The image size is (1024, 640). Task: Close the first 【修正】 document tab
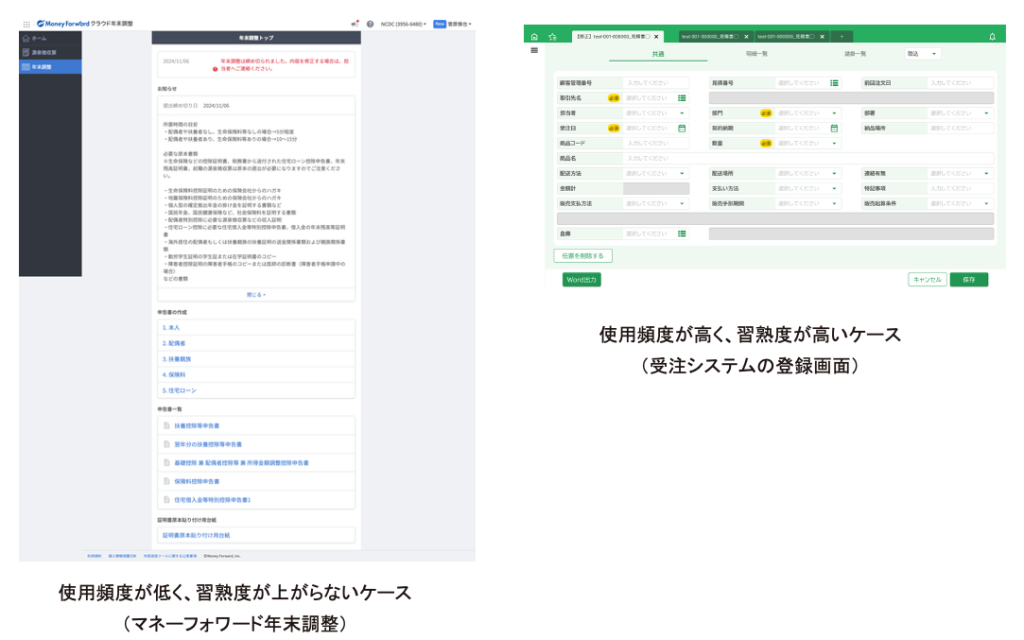coord(658,37)
